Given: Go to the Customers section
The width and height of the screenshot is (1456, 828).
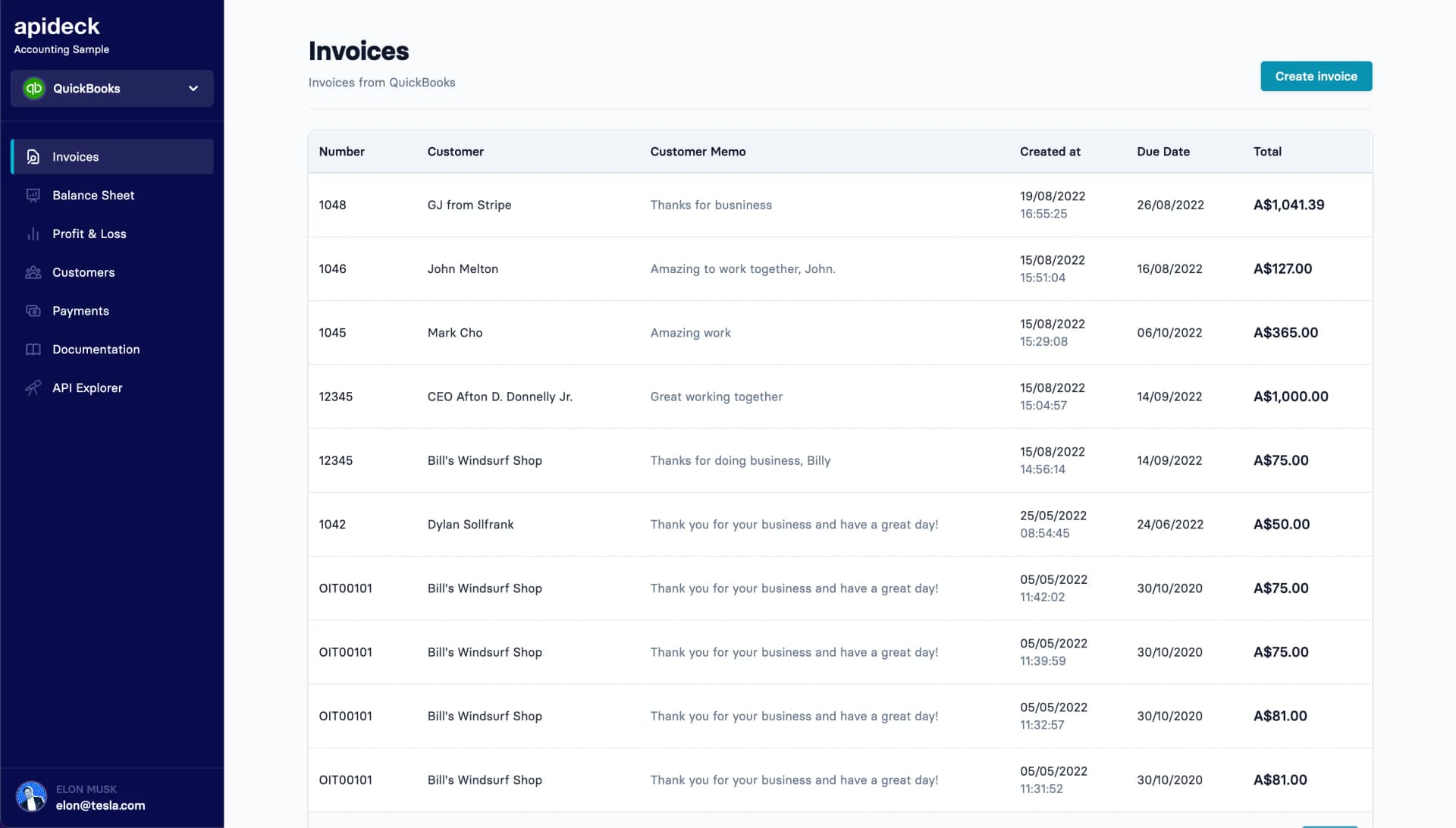Looking at the screenshot, I should pos(83,273).
